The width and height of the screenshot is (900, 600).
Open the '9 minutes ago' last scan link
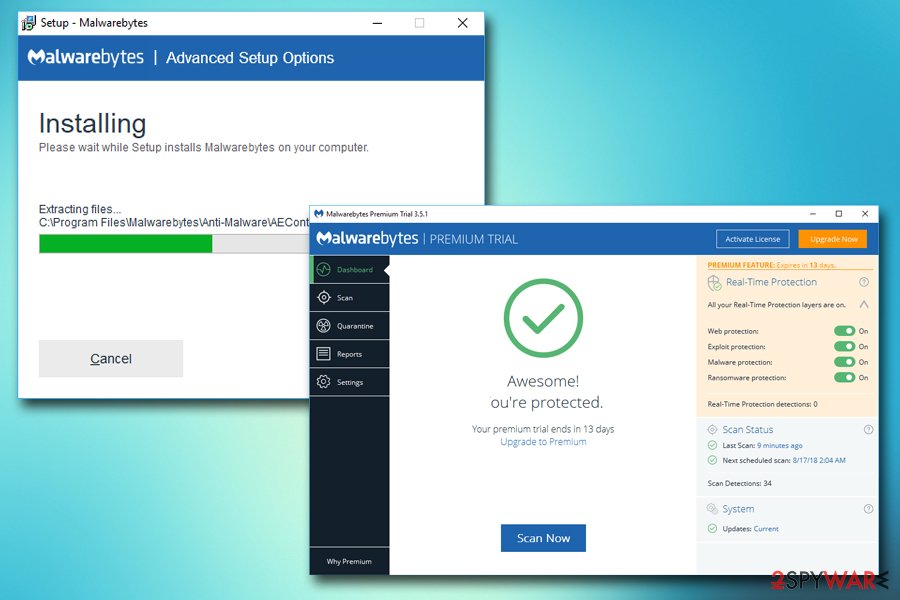tap(779, 446)
